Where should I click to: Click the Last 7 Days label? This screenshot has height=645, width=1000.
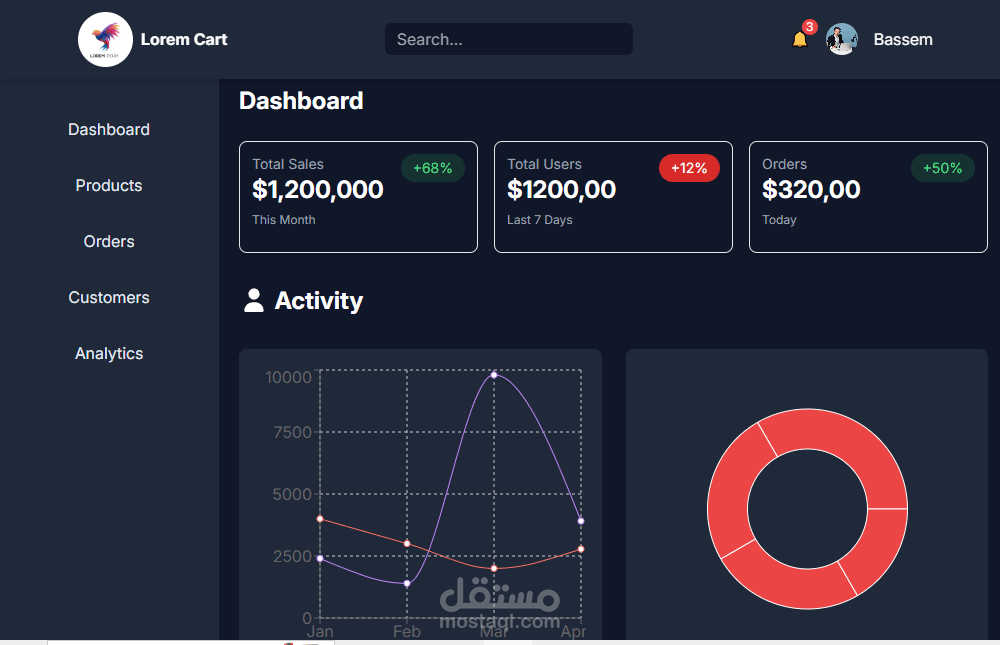pos(540,219)
